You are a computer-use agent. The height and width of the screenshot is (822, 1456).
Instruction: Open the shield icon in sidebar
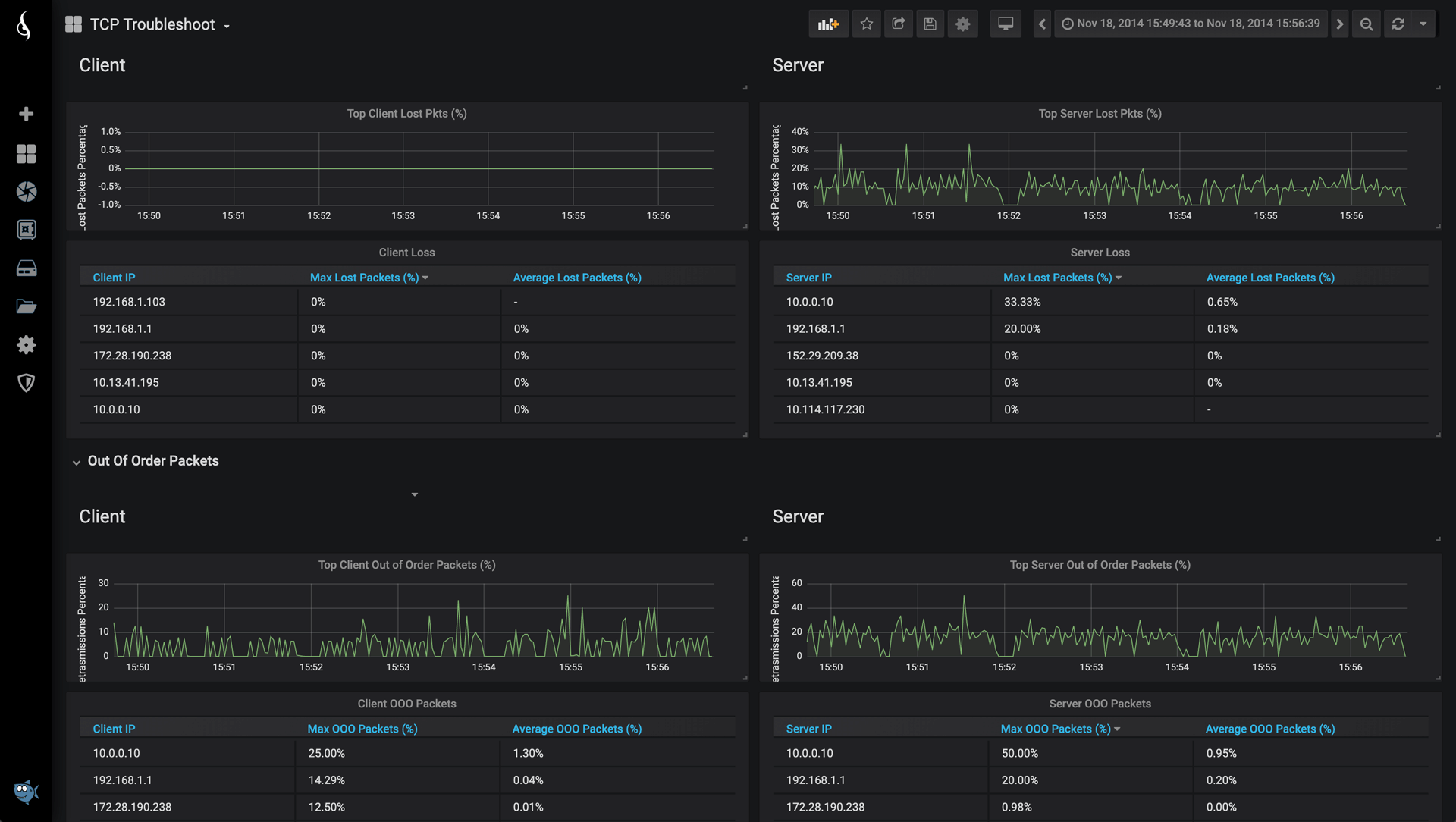[27, 383]
